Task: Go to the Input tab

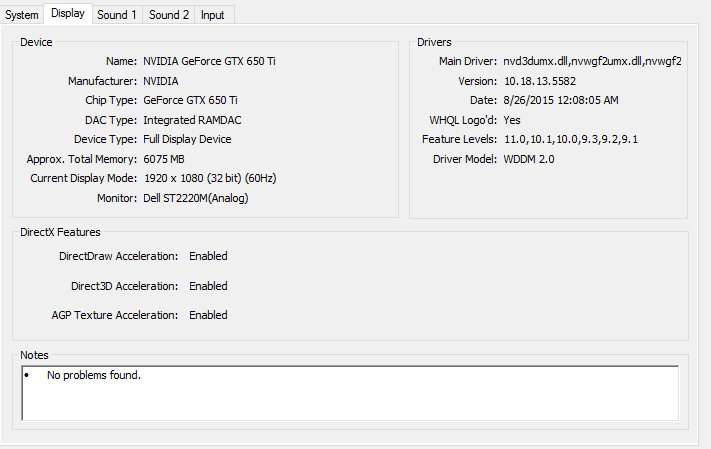Action: tap(212, 15)
